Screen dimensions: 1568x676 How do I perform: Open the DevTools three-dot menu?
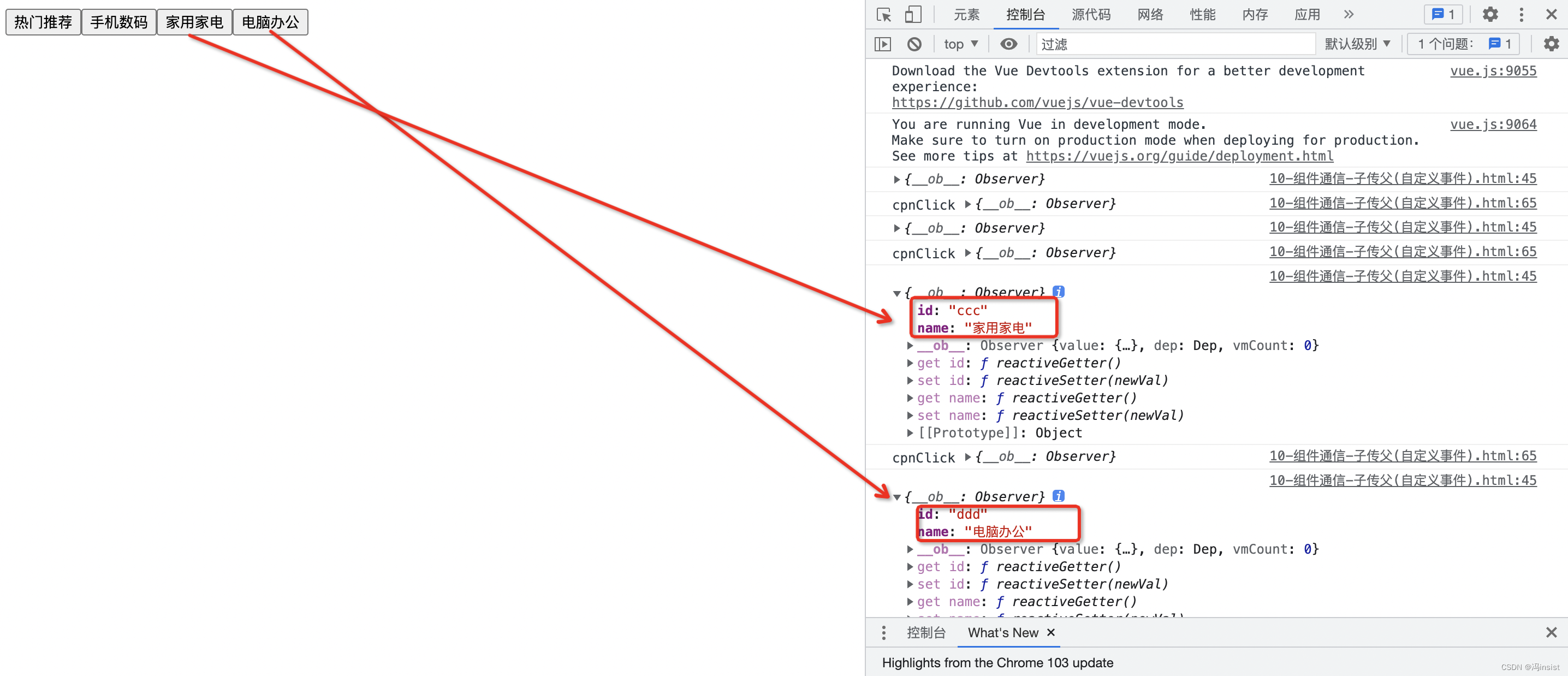pos(1521,15)
